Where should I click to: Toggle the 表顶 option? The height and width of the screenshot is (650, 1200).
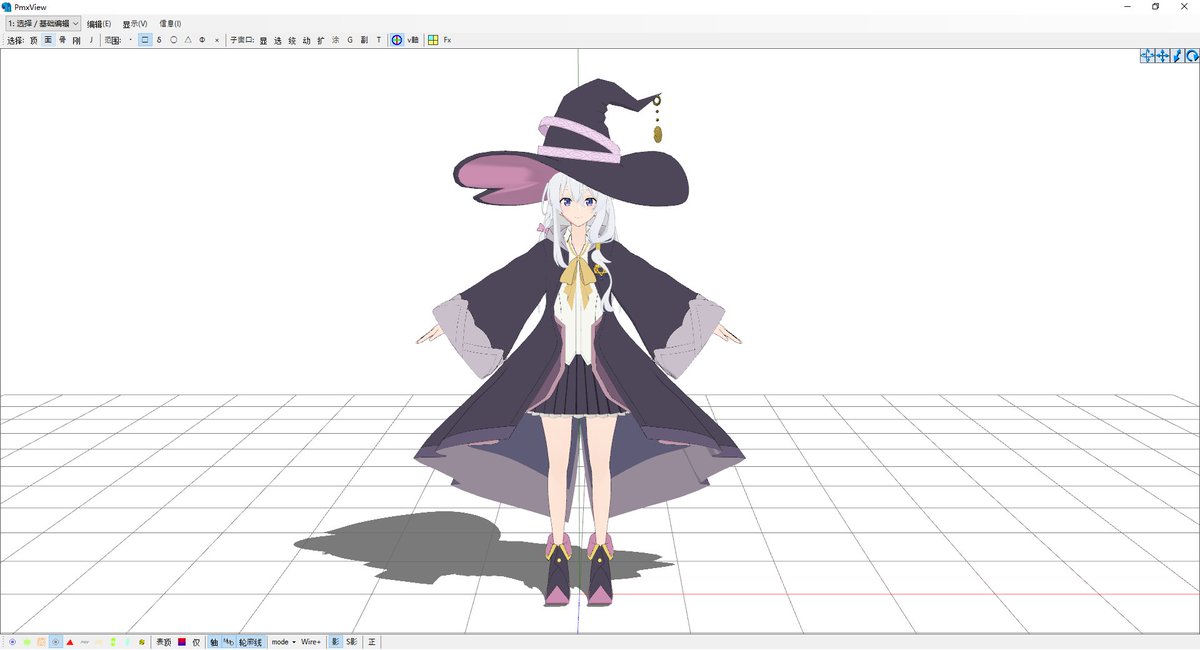click(x=164, y=642)
